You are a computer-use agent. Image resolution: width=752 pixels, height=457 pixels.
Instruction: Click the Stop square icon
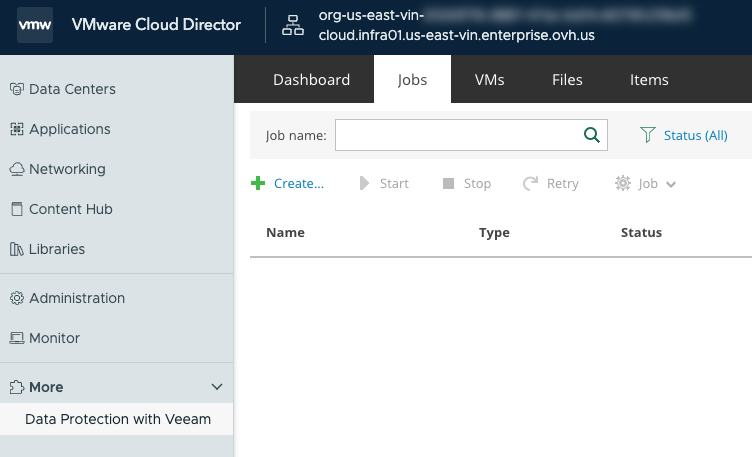tap(448, 184)
